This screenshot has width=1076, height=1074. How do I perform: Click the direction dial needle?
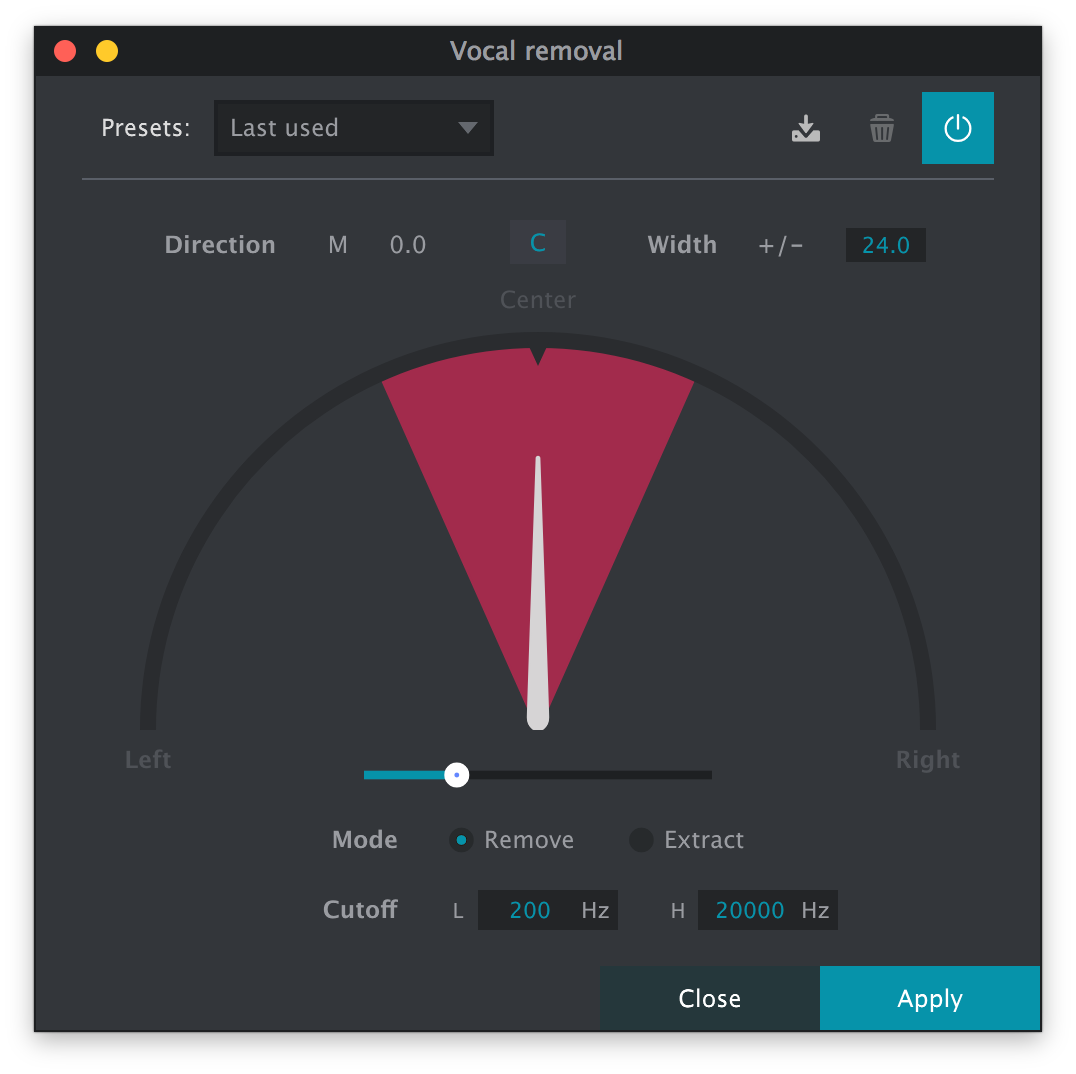click(x=538, y=600)
